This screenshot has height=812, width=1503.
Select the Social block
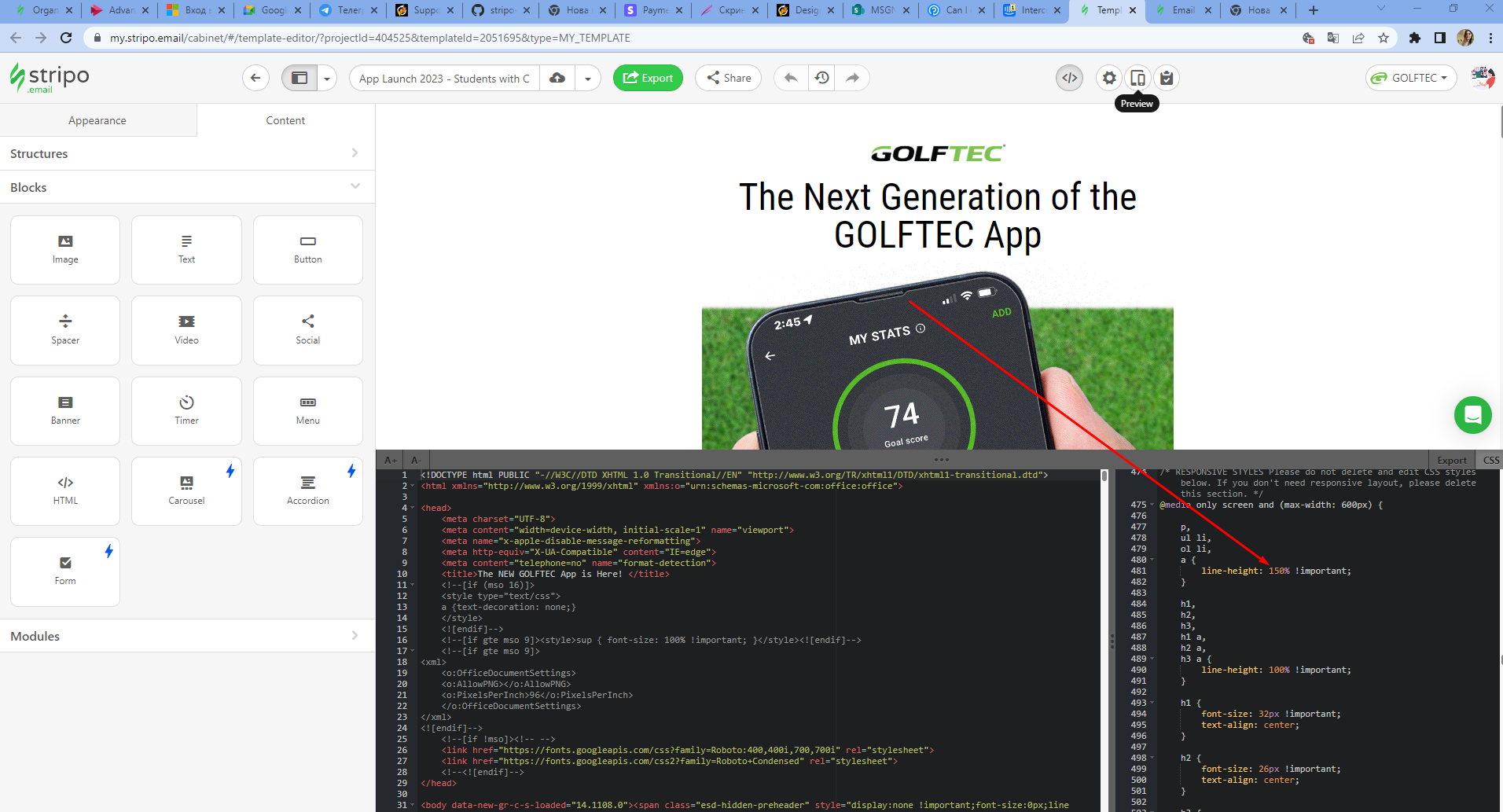click(x=308, y=330)
